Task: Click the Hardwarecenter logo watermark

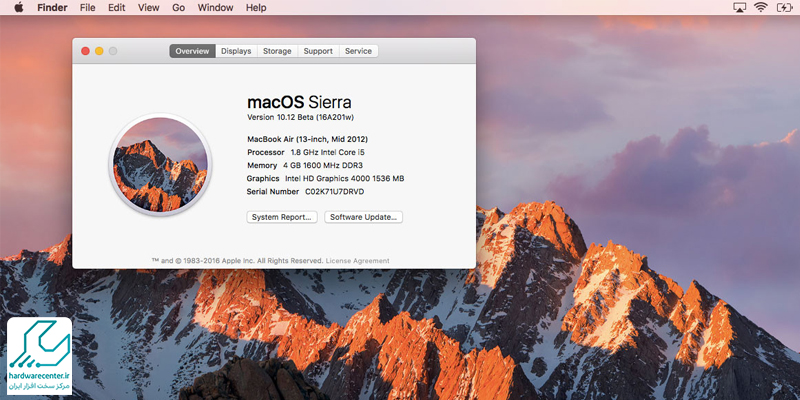Action: 38,356
